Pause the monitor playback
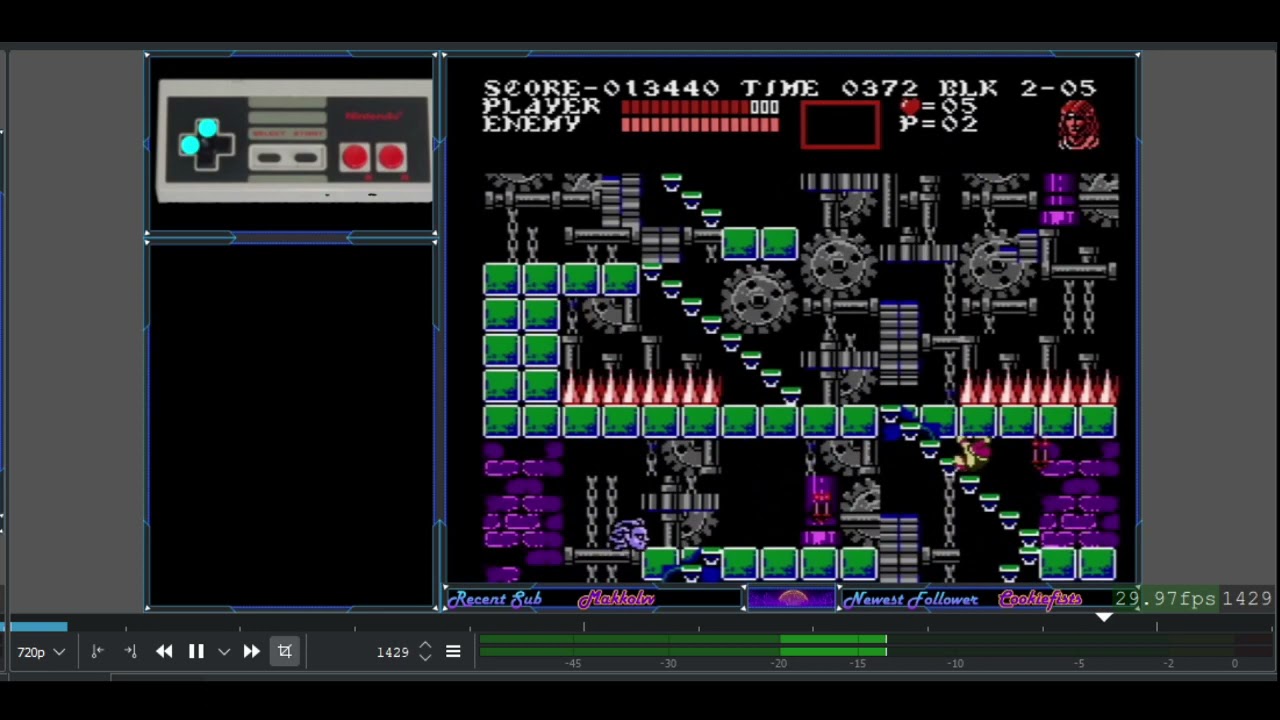 click(x=196, y=652)
